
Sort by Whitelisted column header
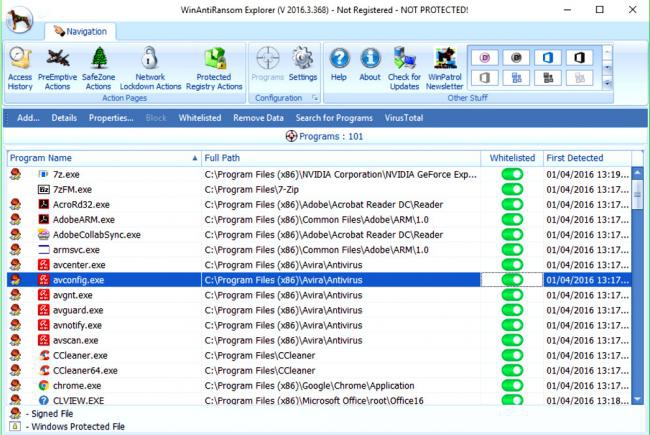(x=512, y=158)
